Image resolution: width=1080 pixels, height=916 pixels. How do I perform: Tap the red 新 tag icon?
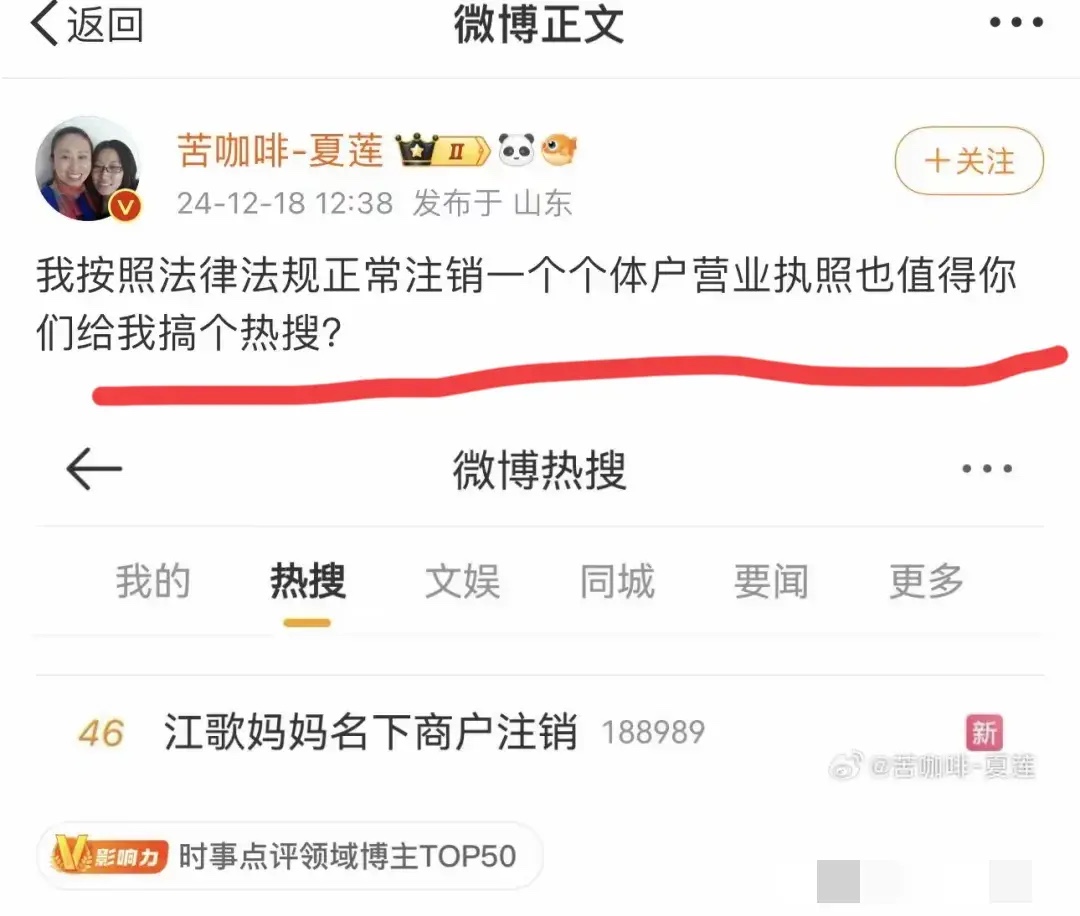[x=984, y=732]
